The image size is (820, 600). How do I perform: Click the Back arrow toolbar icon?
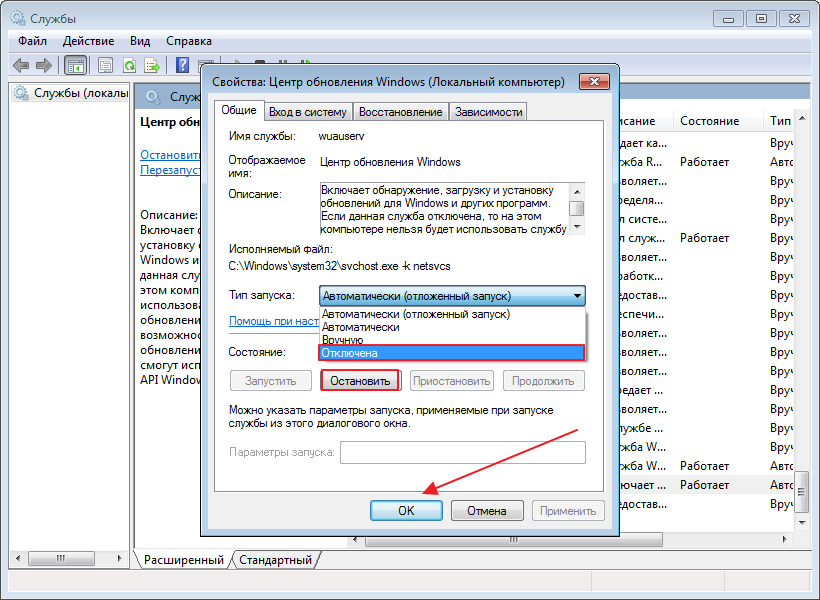(x=21, y=65)
